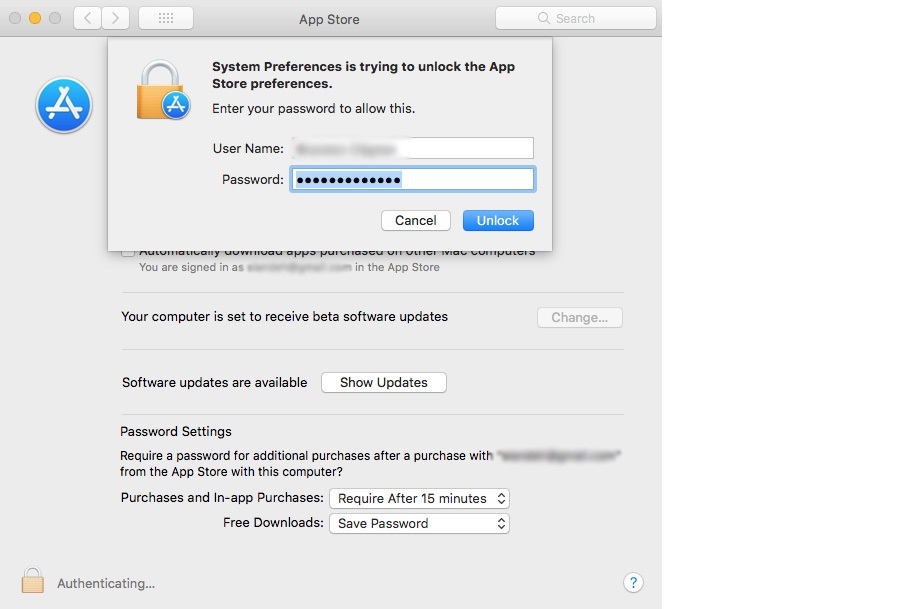Focus the Password field
Image resolution: width=905 pixels, height=609 pixels.
point(413,180)
